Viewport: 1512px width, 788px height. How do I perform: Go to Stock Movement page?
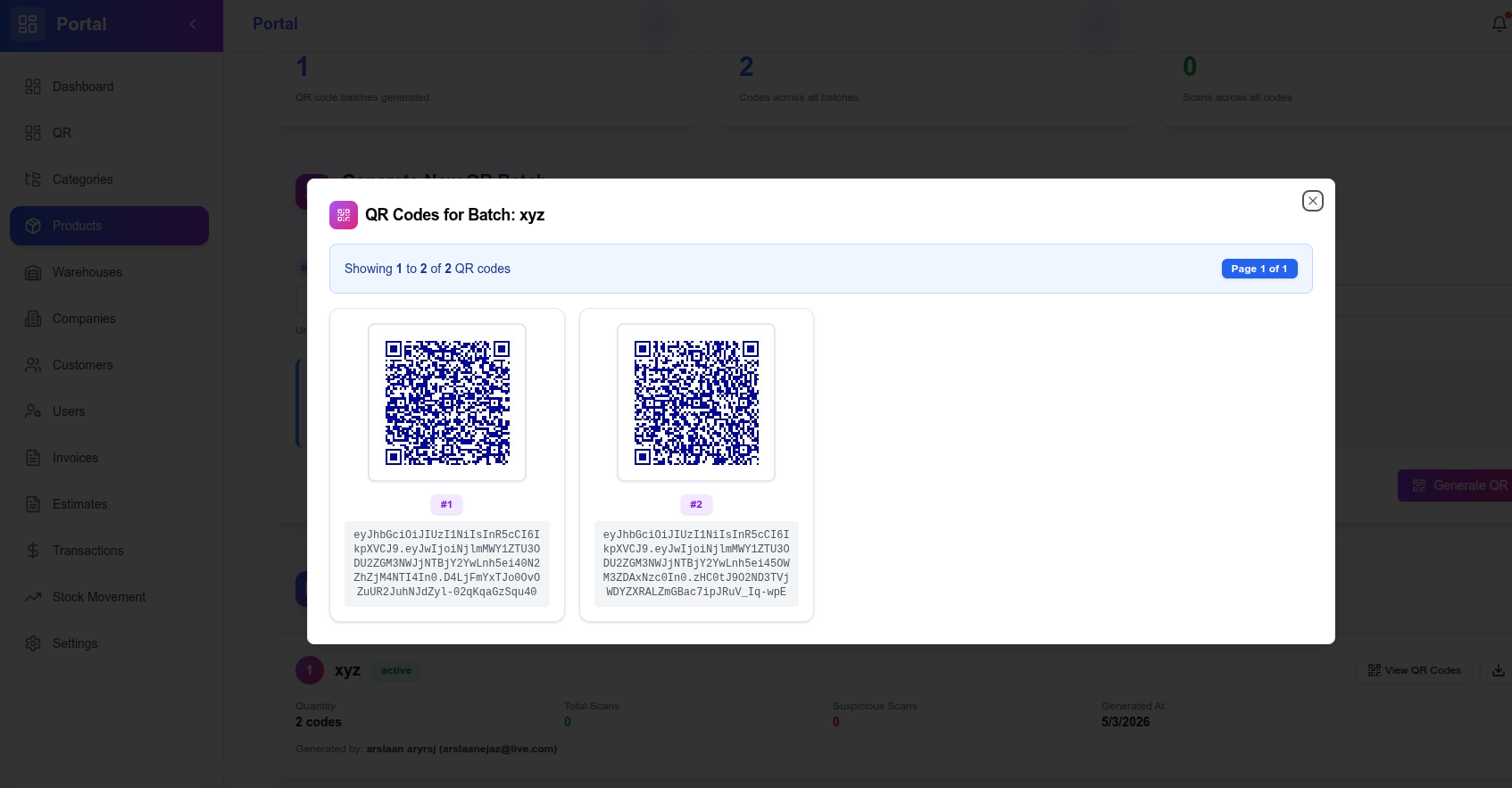click(x=109, y=597)
